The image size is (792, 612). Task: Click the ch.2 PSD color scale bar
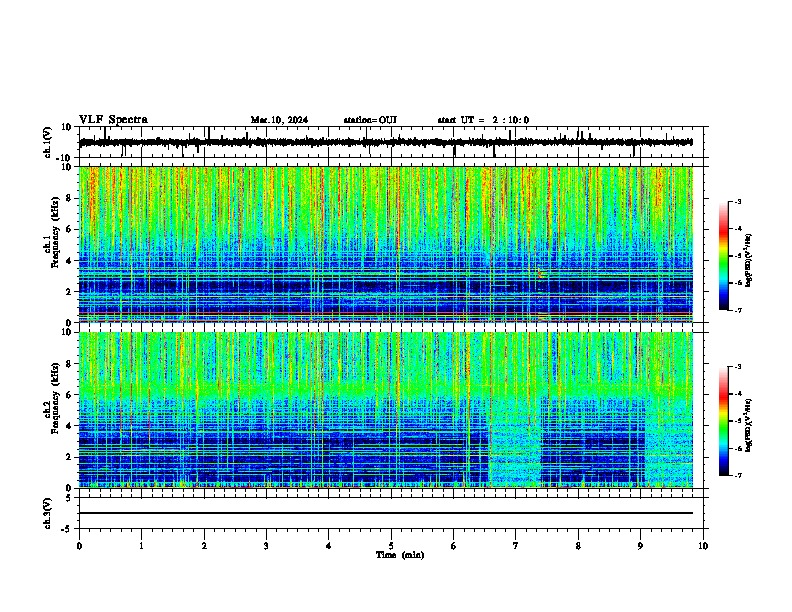(x=723, y=421)
